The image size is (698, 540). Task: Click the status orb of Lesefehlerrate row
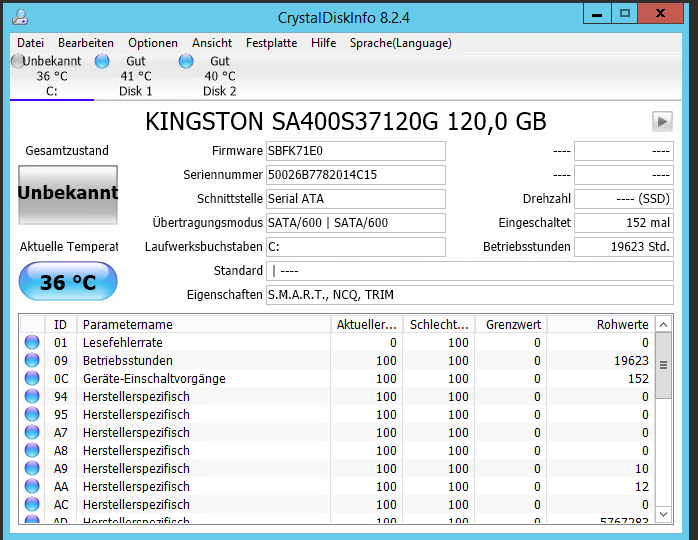click(32, 342)
